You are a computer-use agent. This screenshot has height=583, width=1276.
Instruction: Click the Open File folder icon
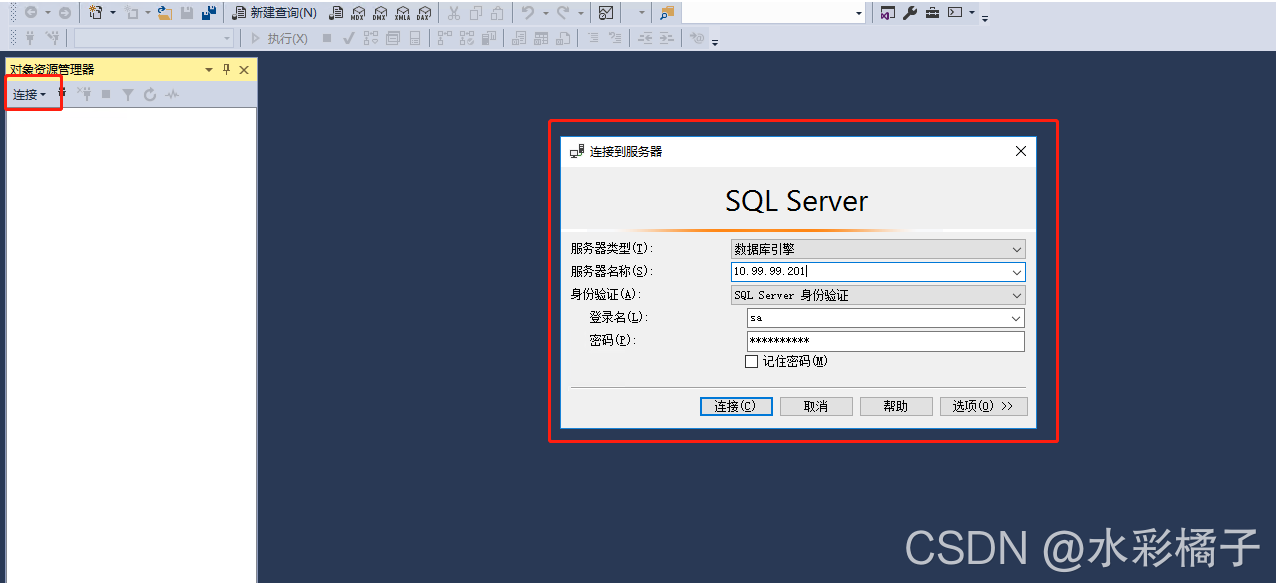[165, 13]
